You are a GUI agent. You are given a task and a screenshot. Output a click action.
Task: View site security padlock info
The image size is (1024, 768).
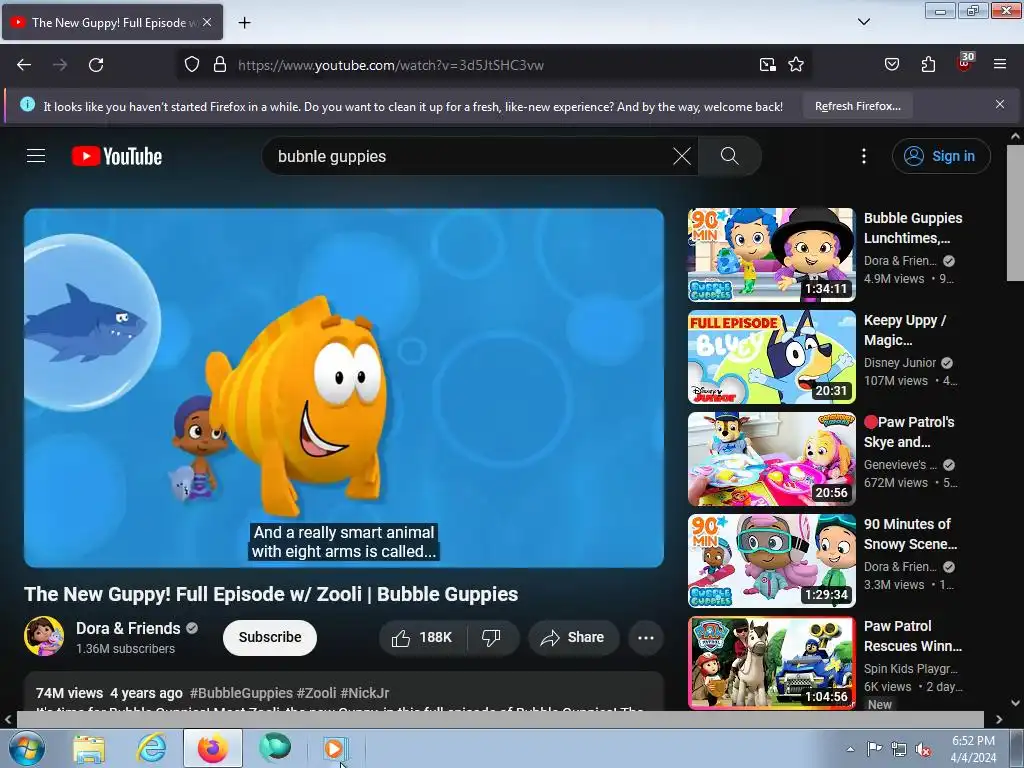point(220,65)
